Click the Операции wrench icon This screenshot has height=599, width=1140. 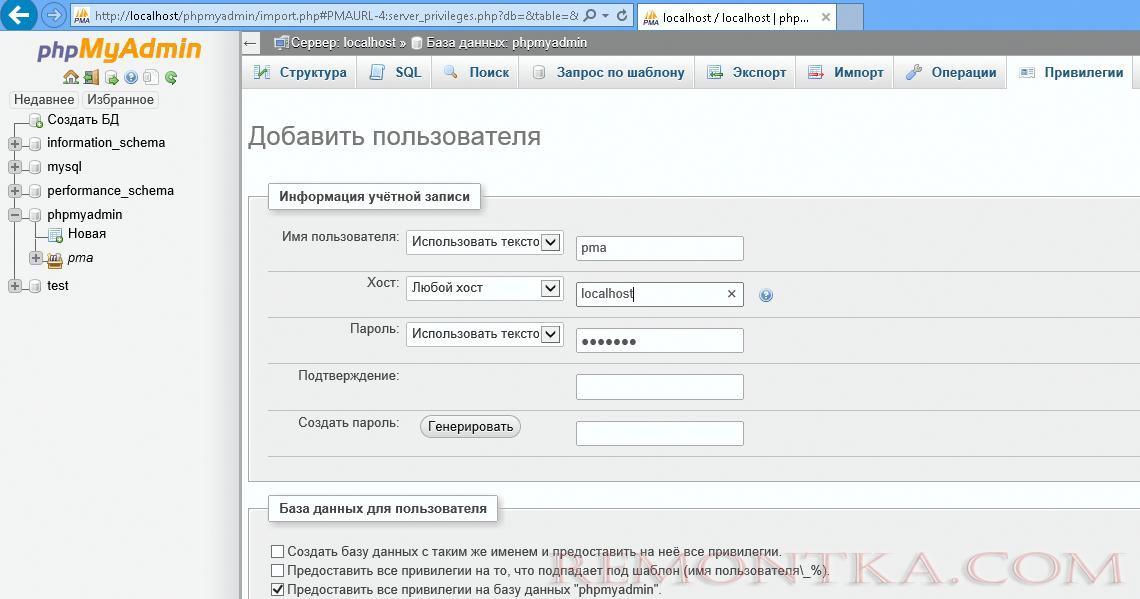click(x=913, y=72)
